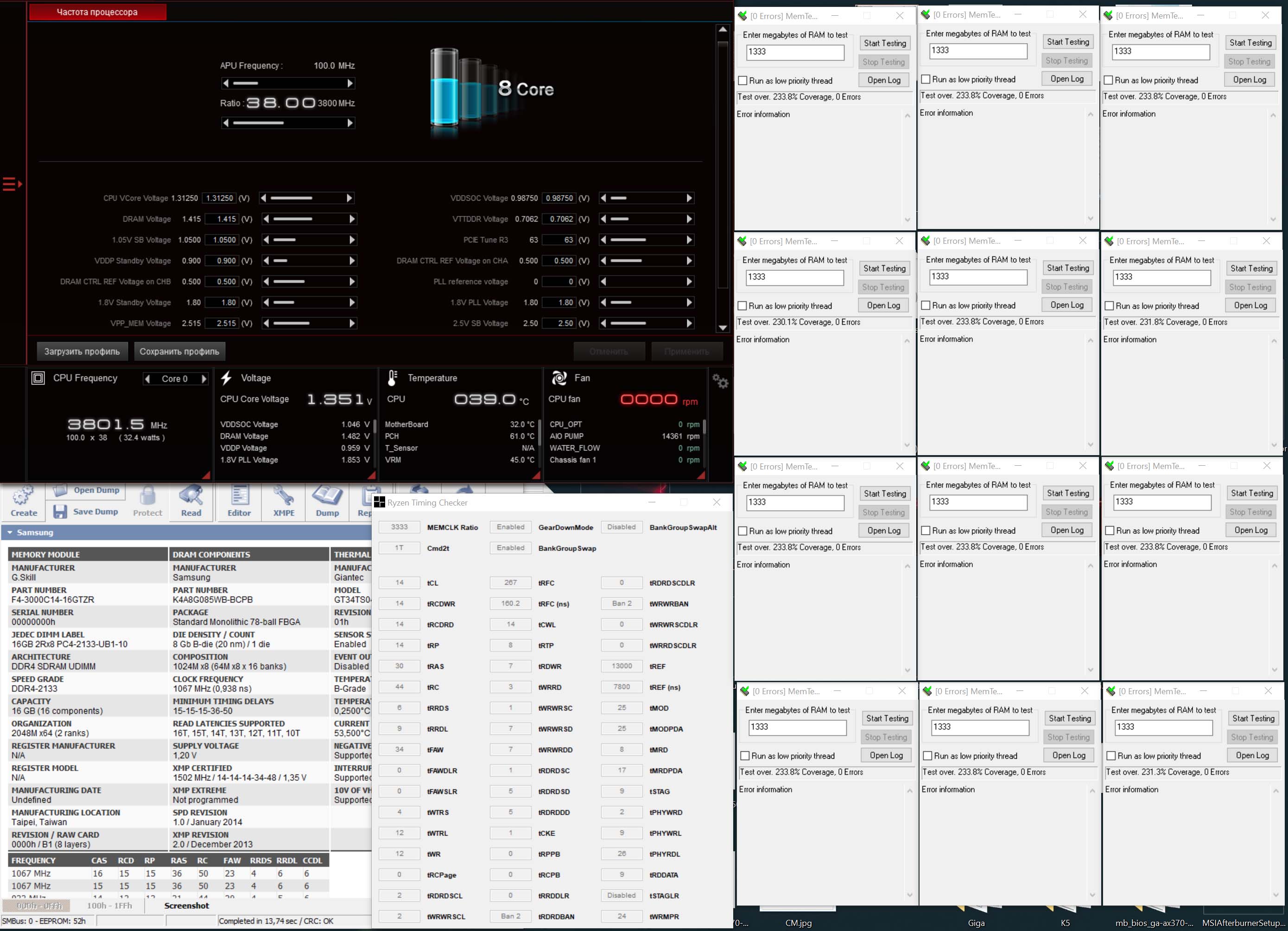This screenshot has width=1288, height=931.
Task: Switch to next core with Core 0 right arrow
Action: [204, 379]
